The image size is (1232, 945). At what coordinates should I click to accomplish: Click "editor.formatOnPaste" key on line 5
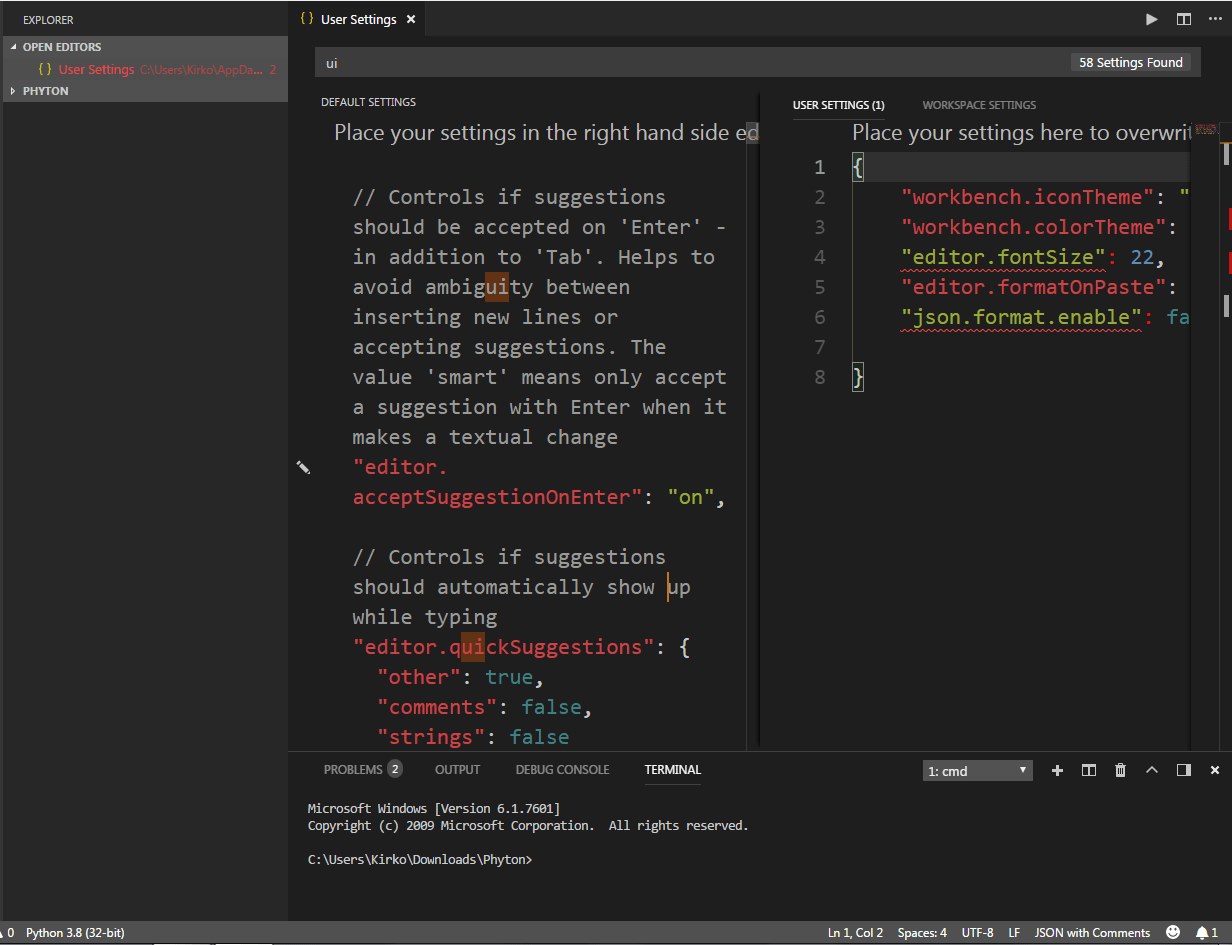pyautogui.click(x=1034, y=287)
